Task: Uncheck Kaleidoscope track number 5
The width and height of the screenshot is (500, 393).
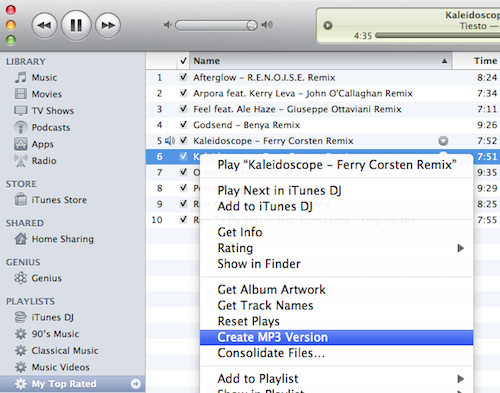Action: 183,141
